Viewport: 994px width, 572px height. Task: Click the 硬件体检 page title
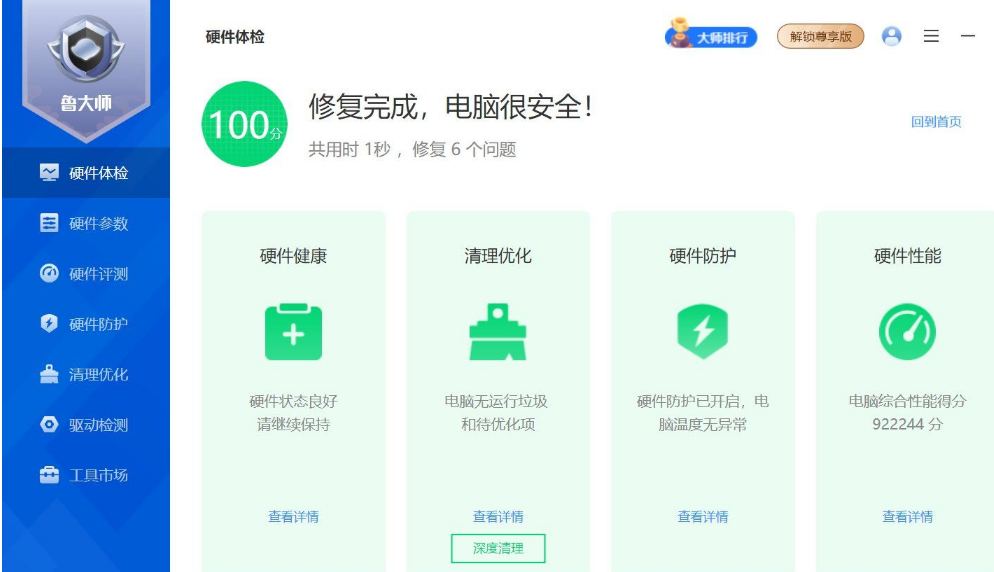[x=235, y=37]
